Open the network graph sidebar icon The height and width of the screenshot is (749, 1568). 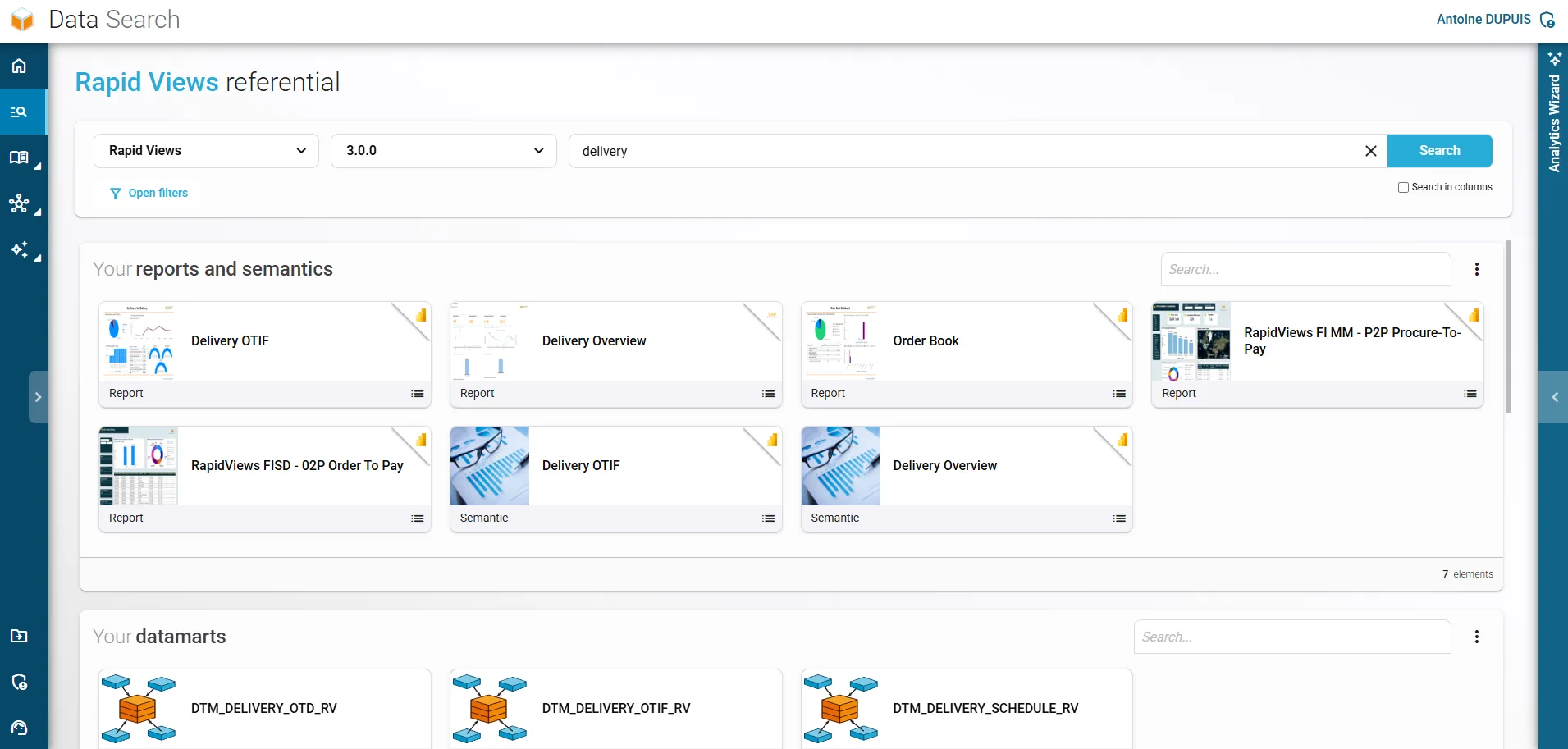(x=19, y=203)
